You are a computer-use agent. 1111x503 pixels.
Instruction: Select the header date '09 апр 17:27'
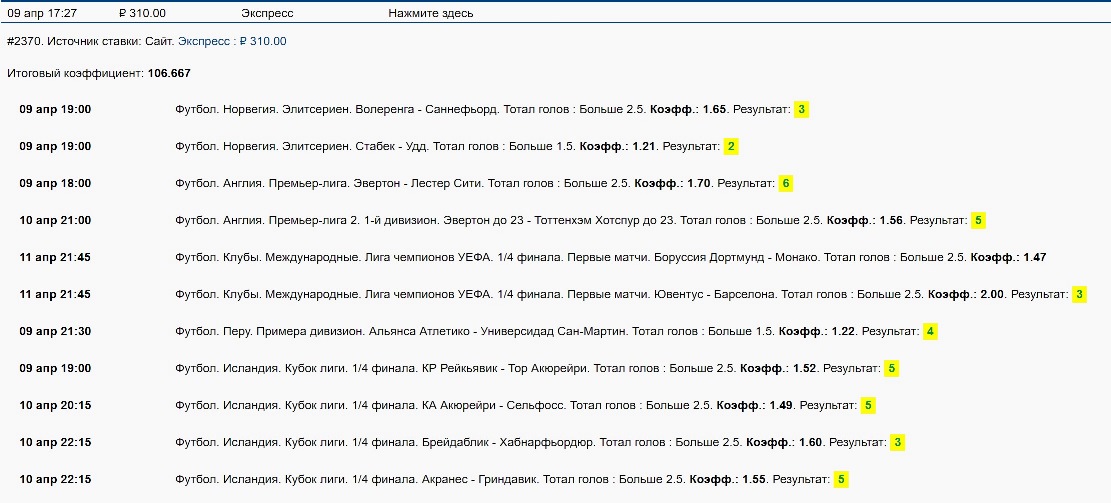pyautogui.click(x=43, y=13)
